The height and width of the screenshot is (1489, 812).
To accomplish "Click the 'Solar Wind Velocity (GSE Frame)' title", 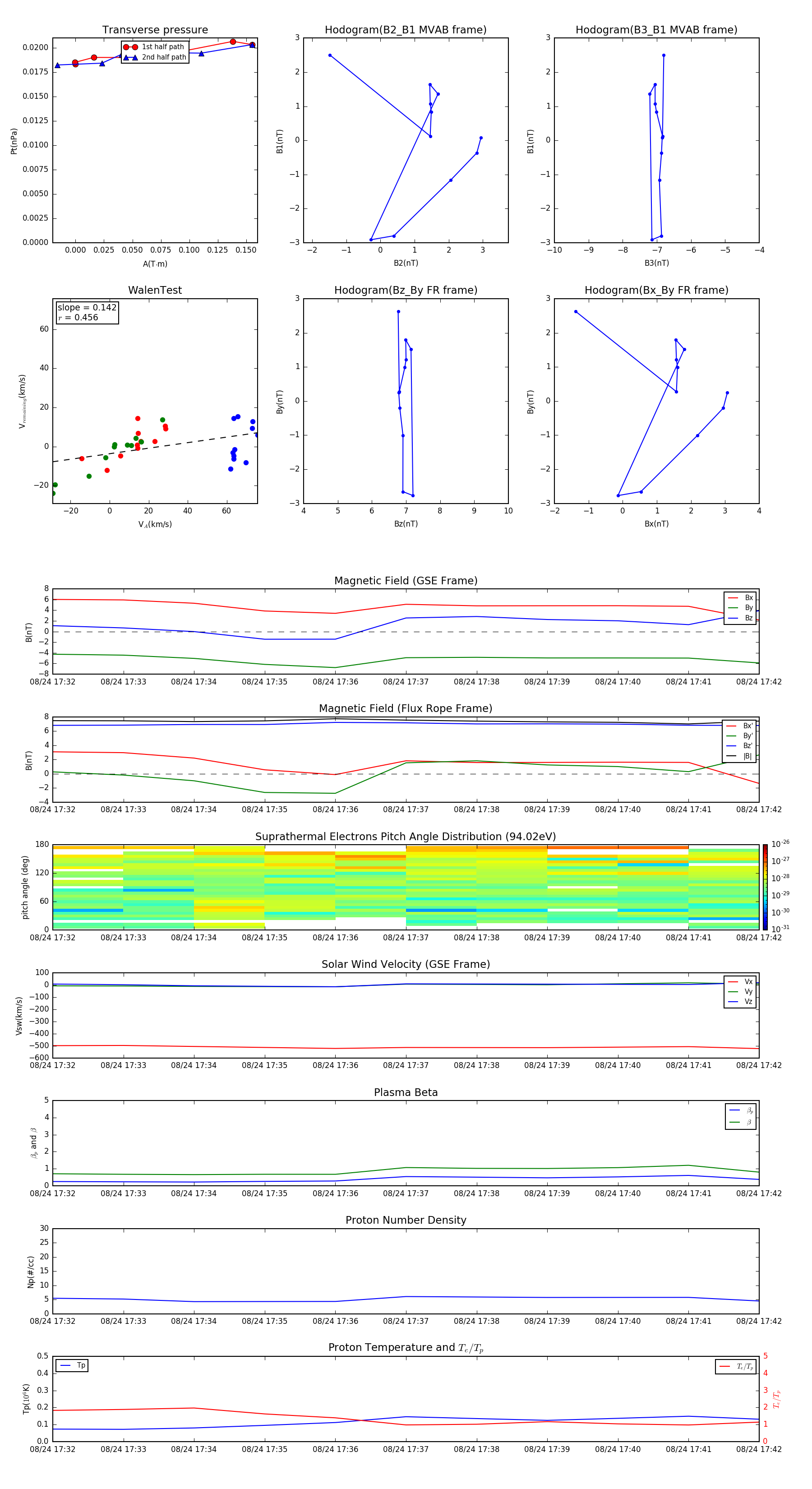I will coord(406,965).
